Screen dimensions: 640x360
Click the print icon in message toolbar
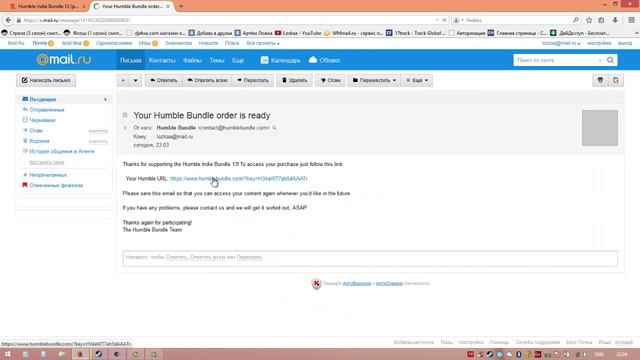600,80
